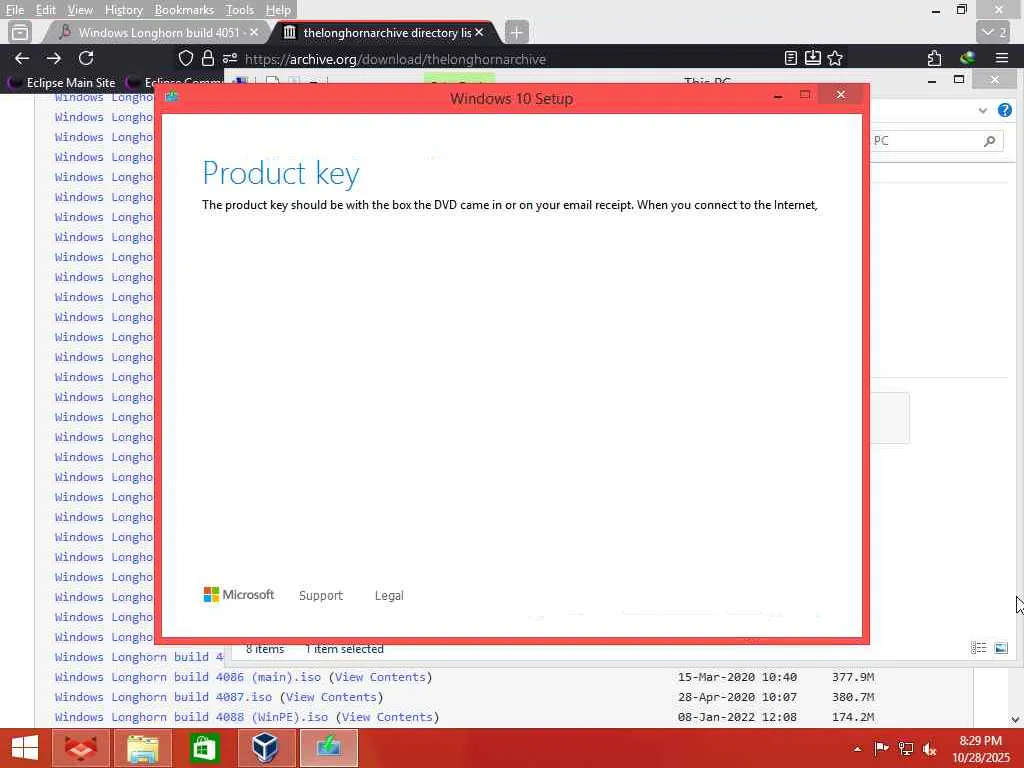The height and width of the screenshot is (768, 1024).
Task: Click the 380.7M file size text
Action: 853,697
